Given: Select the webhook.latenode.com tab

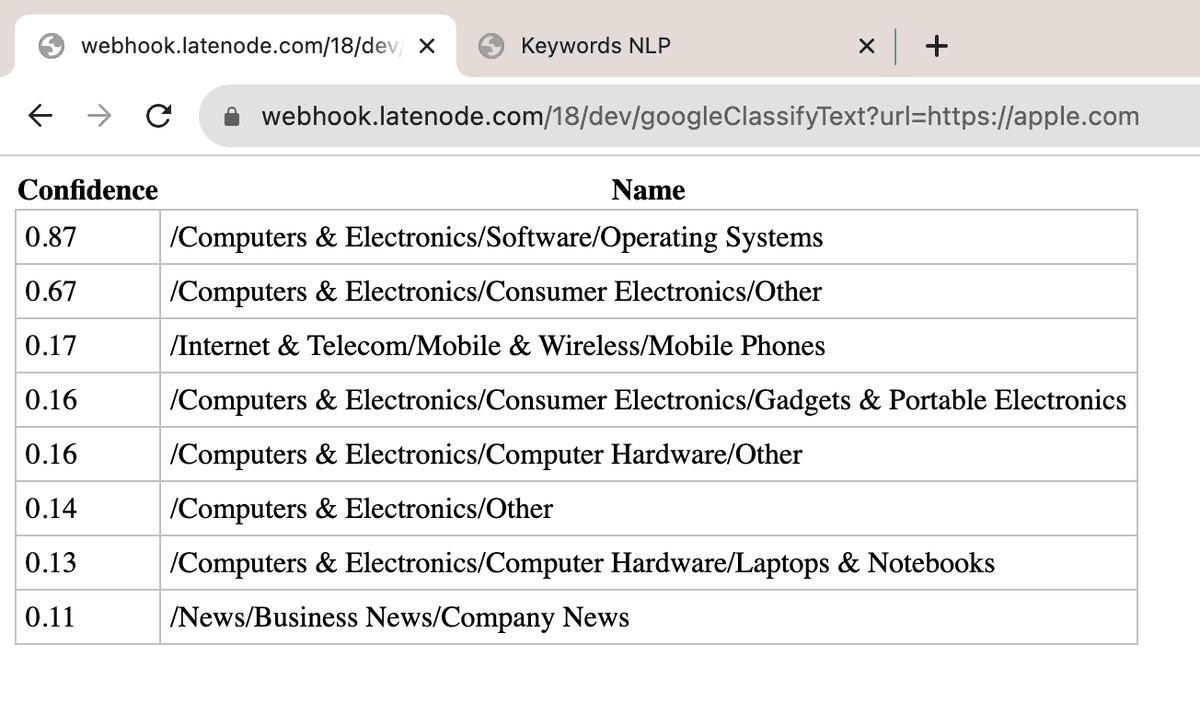Looking at the screenshot, I should (x=230, y=46).
